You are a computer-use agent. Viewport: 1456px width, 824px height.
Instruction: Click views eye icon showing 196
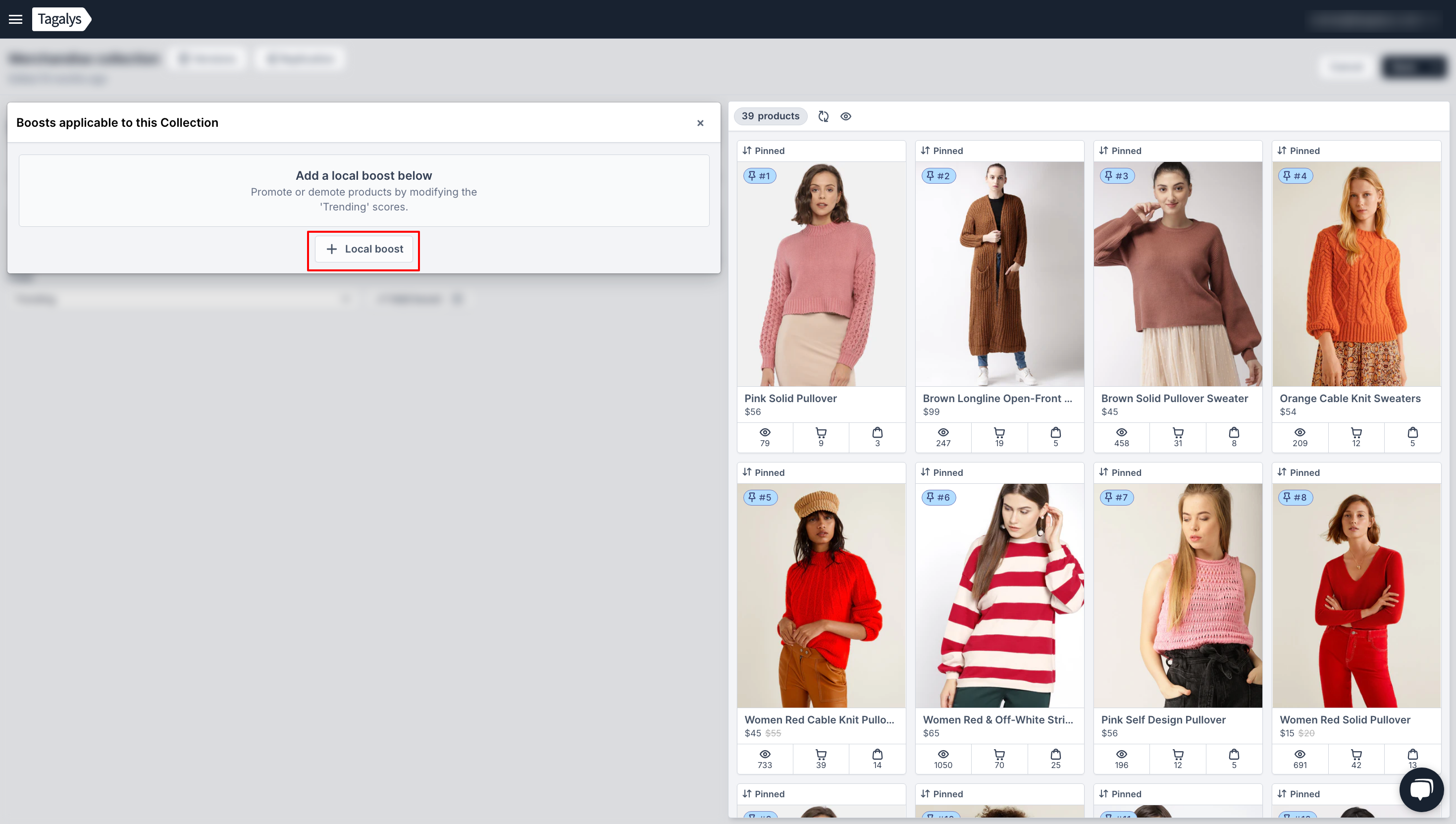coord(1121,754)
